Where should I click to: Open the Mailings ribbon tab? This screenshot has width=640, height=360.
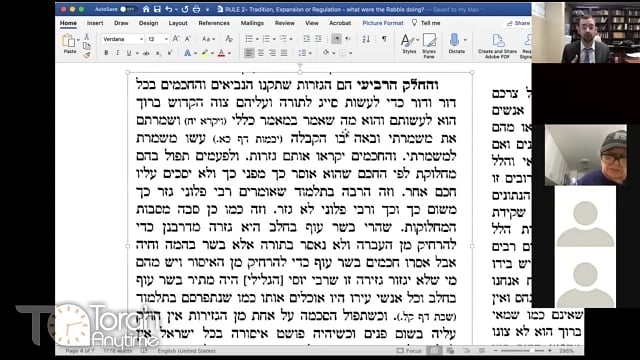click(252, 23)
